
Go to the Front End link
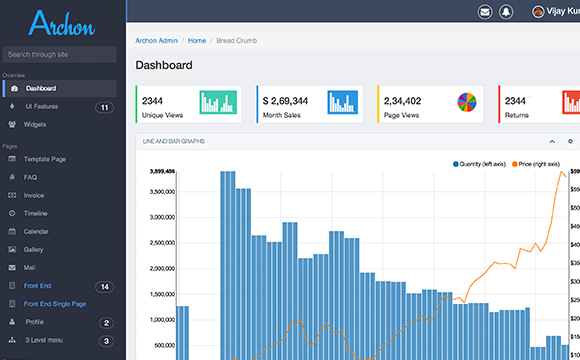click(37, 286)
